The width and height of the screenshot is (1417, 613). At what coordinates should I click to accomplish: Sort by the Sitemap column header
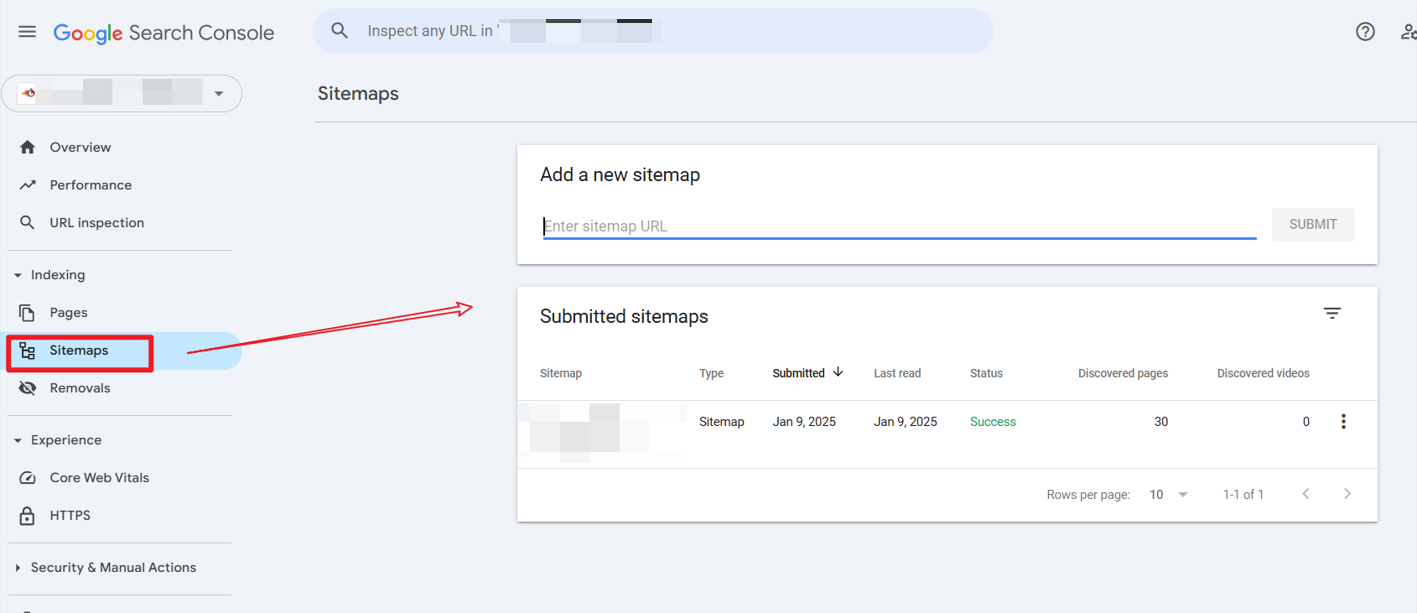pos(561,373)
